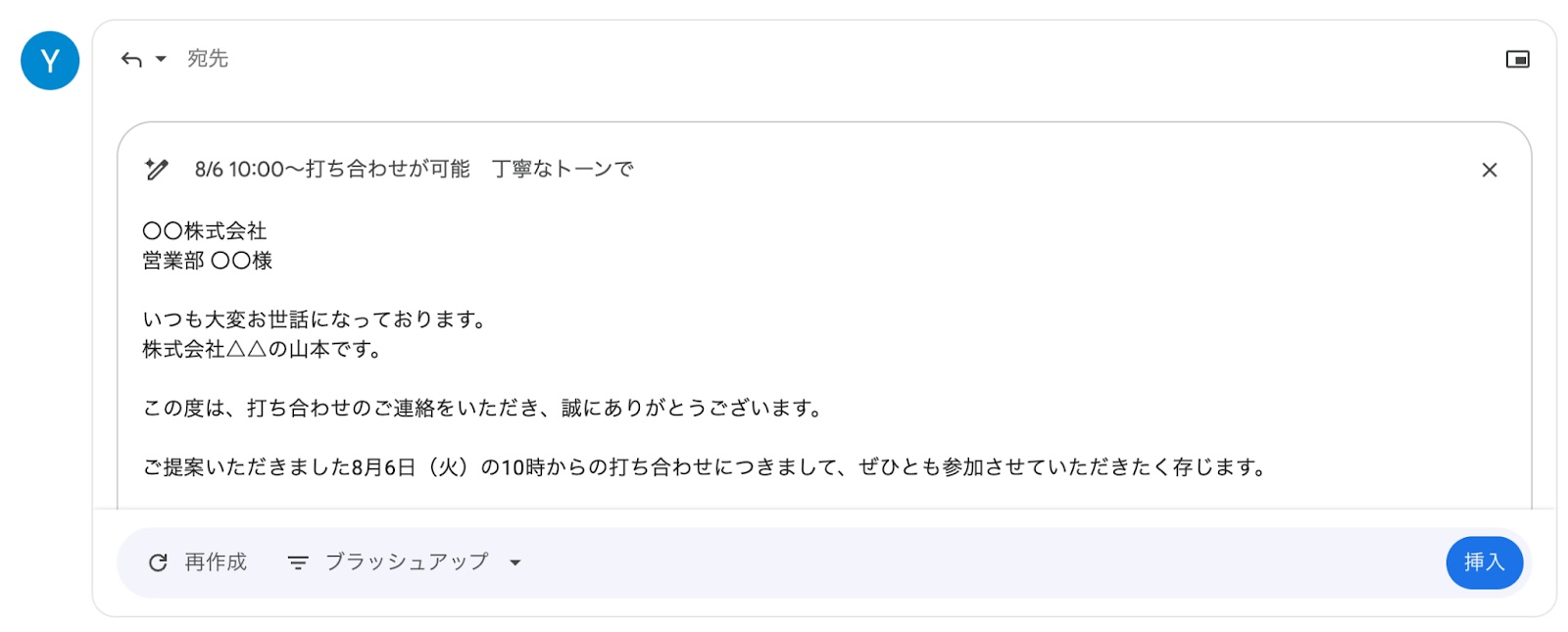Open the reply type dropdown arrow

pyautogui.click(x=161, y=59)
